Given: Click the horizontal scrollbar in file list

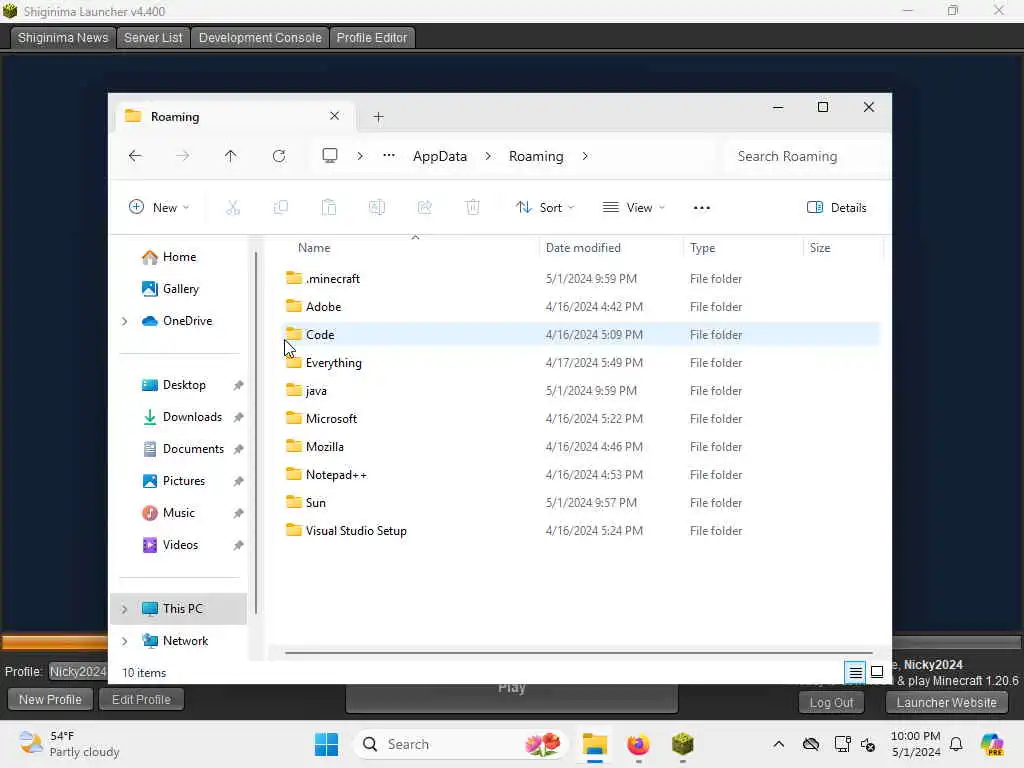Looking at the screenshot, I should click(579, 652).
